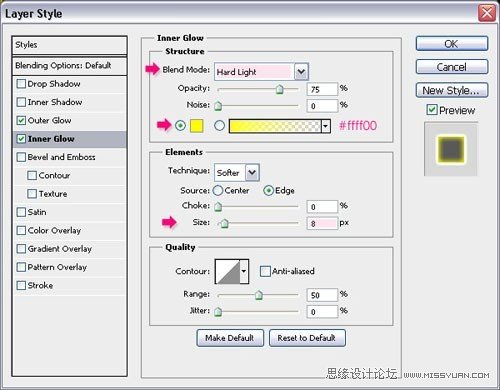Close the Layer Style dialog
Screen dimensions: 500x390
[487, 13]
